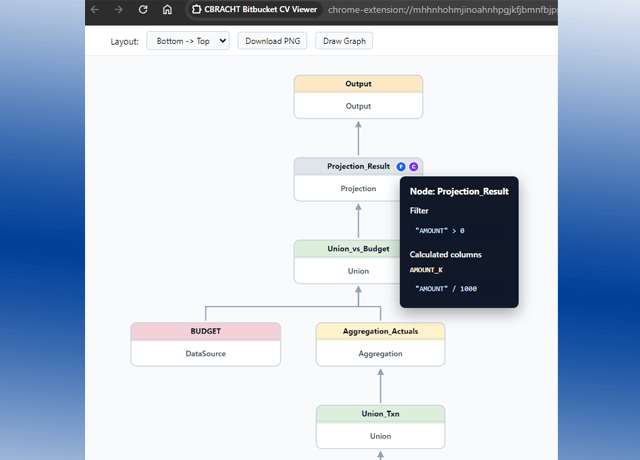Click the extension puzzle icon in address bar
The image size is (640, 460).
pos(197,9)
